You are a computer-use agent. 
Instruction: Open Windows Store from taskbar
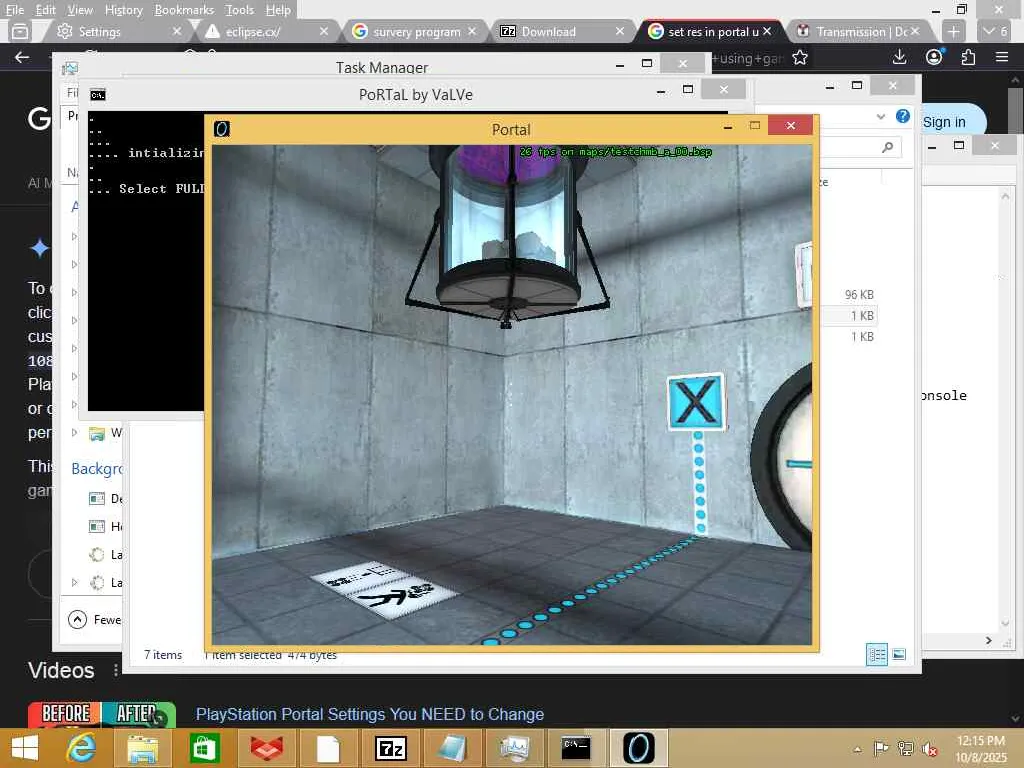coord(204,748)
